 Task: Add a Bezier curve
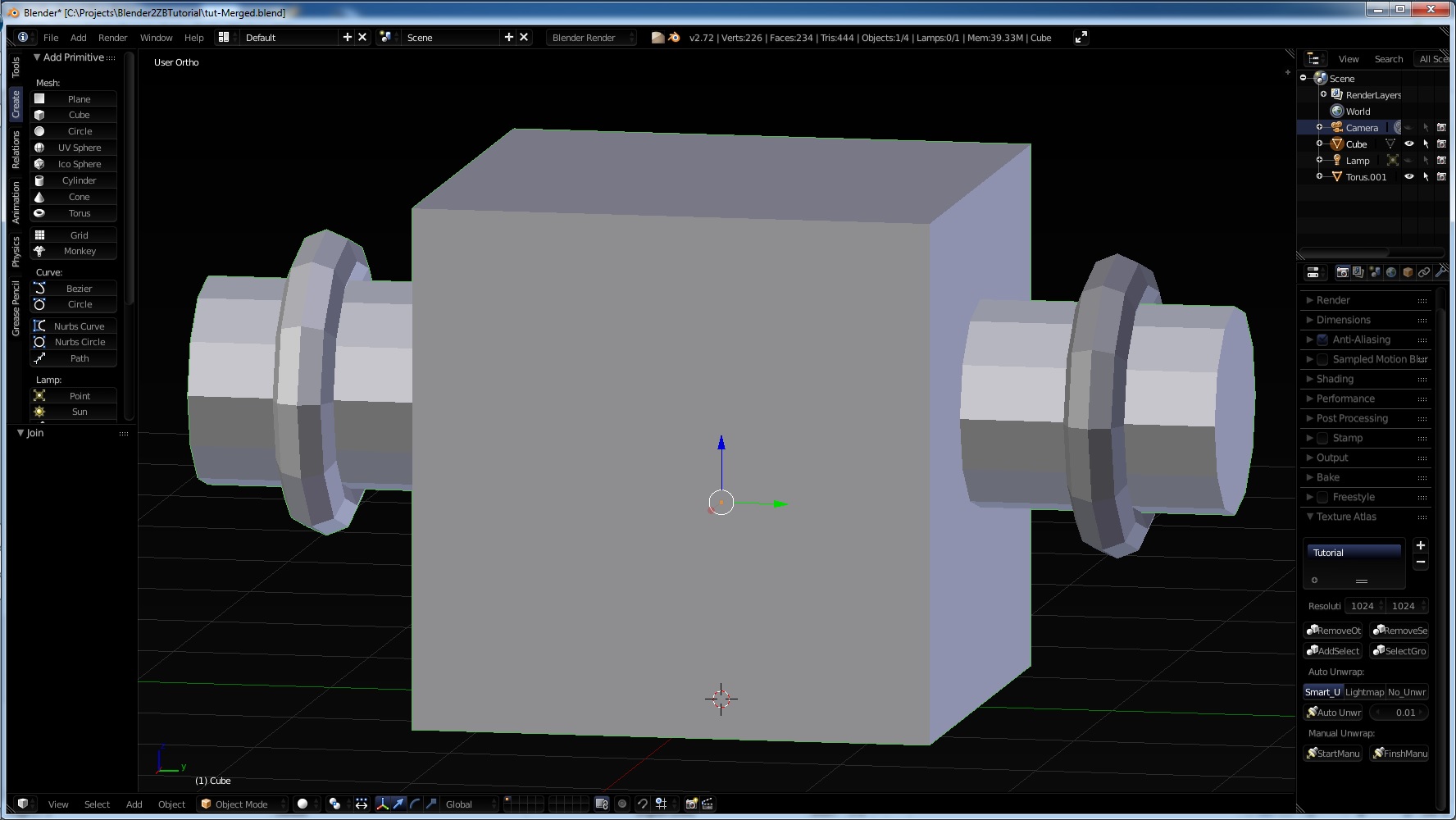click(74, 289)
